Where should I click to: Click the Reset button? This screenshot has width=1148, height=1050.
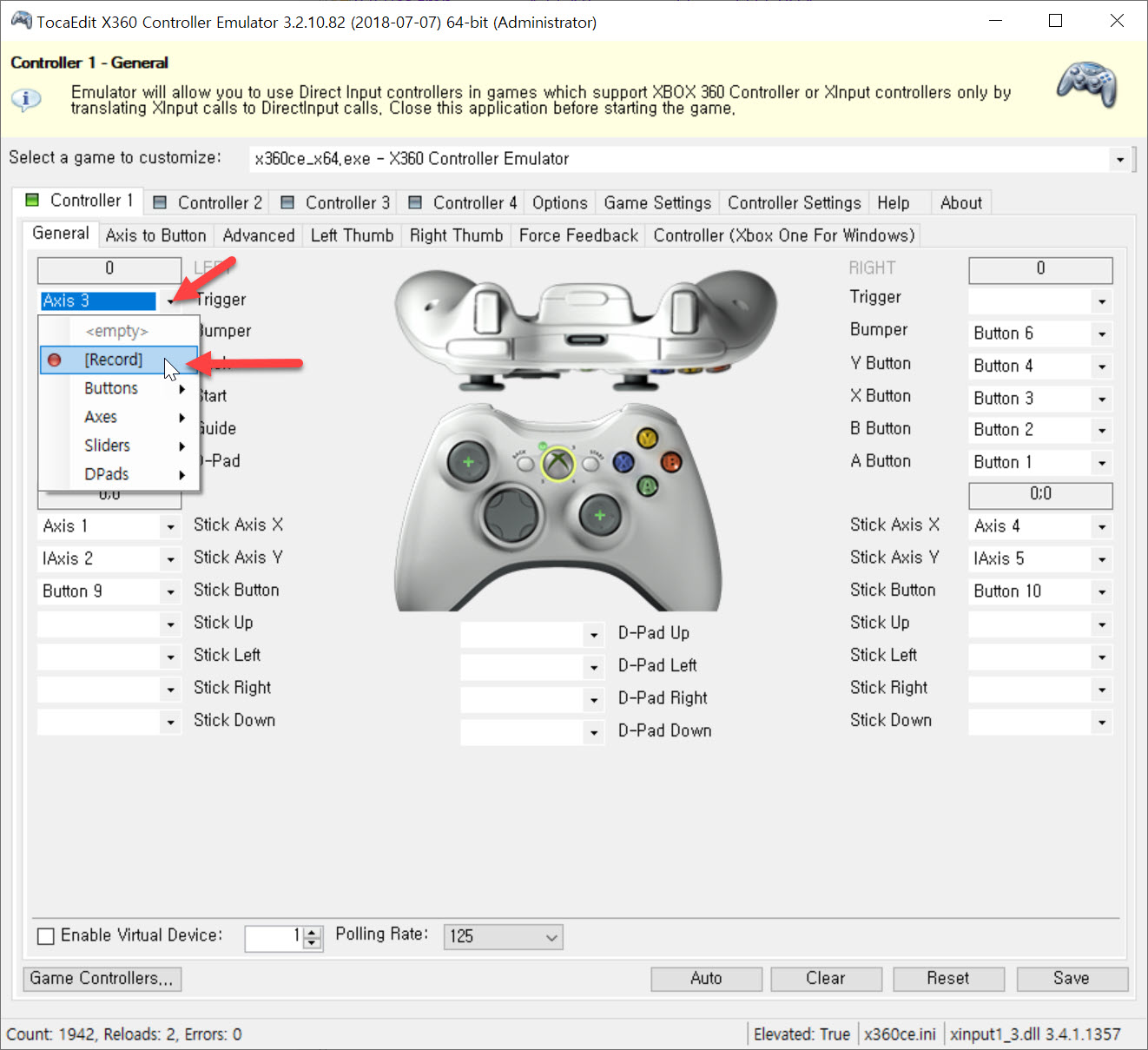[948, 979]
